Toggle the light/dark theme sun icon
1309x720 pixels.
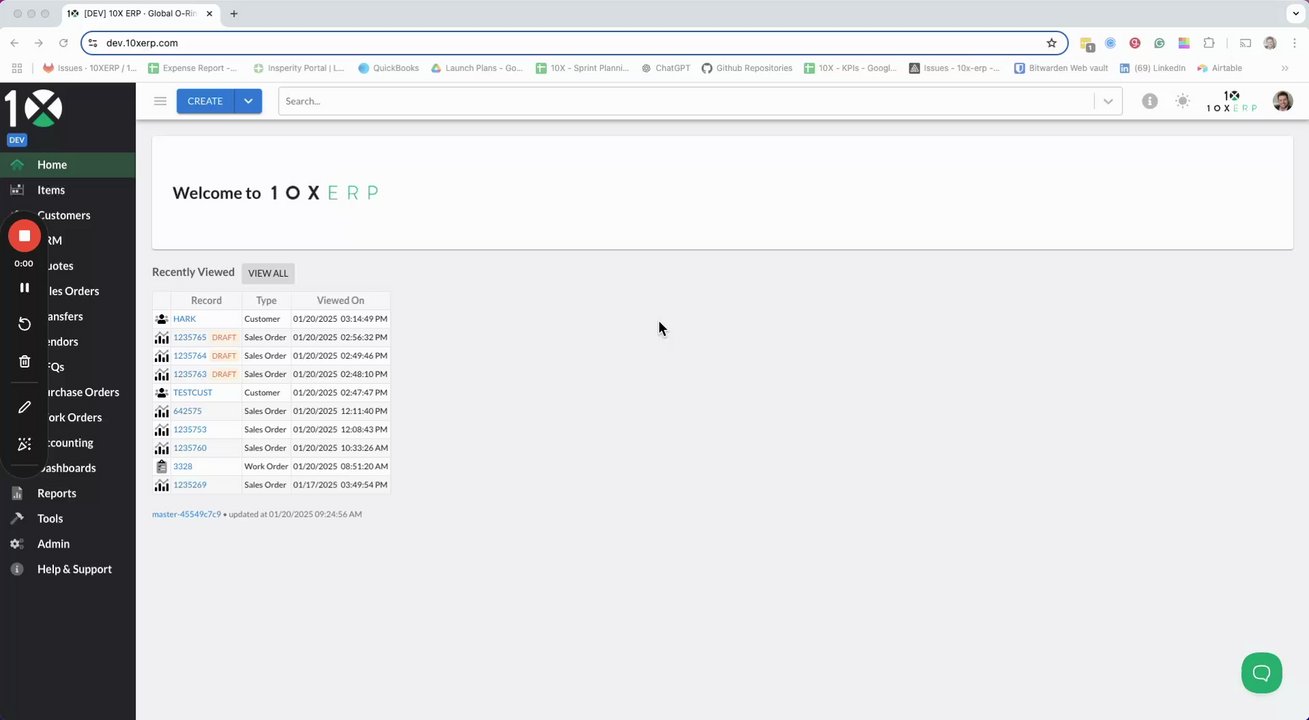coord(1183,101)
